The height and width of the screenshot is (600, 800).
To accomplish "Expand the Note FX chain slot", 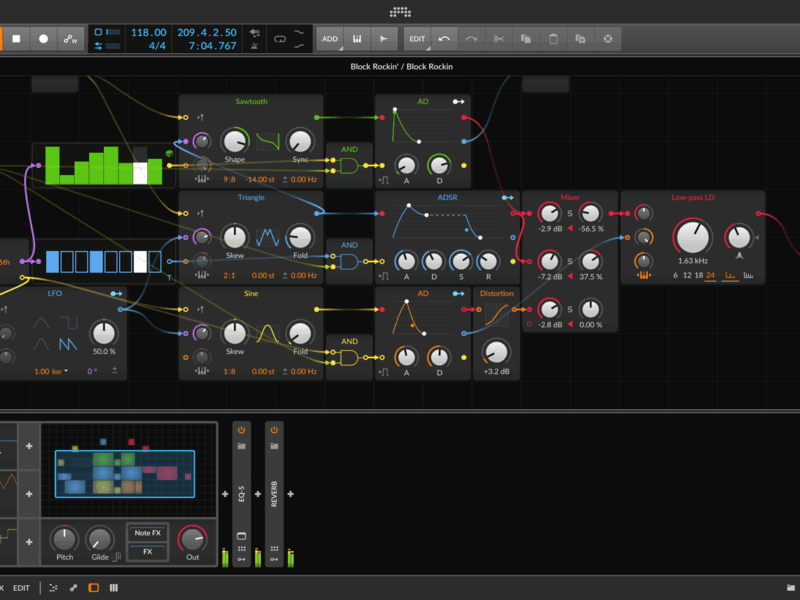I will pos(147,534).
